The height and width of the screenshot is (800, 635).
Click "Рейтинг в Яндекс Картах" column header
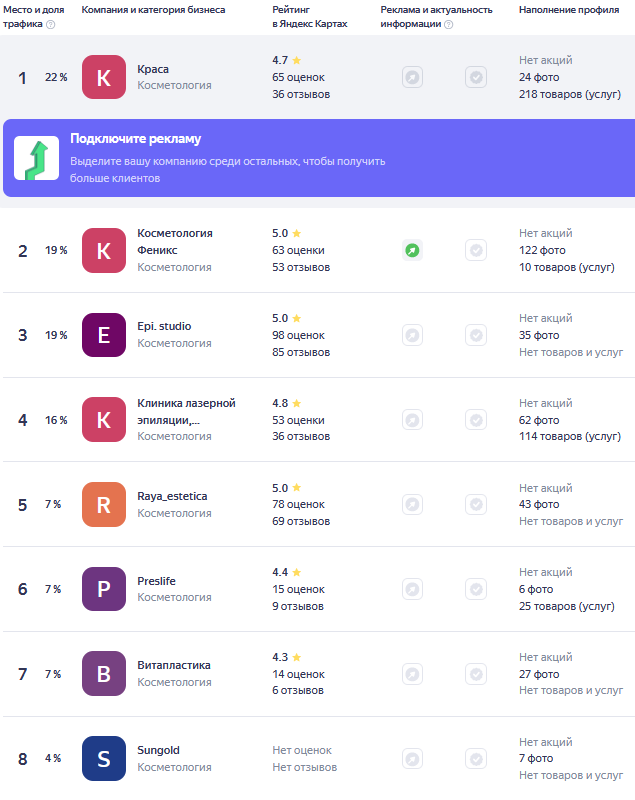click(x=309, y=16)
